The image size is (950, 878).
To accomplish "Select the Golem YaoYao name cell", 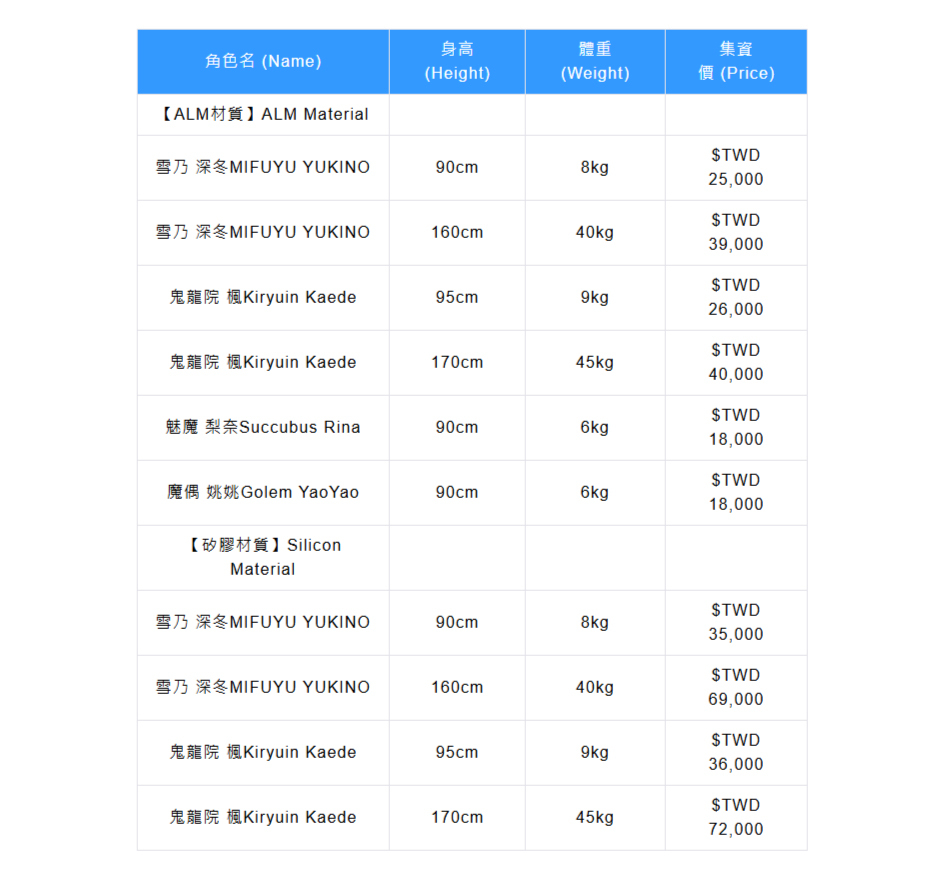I will pos(263,492).
